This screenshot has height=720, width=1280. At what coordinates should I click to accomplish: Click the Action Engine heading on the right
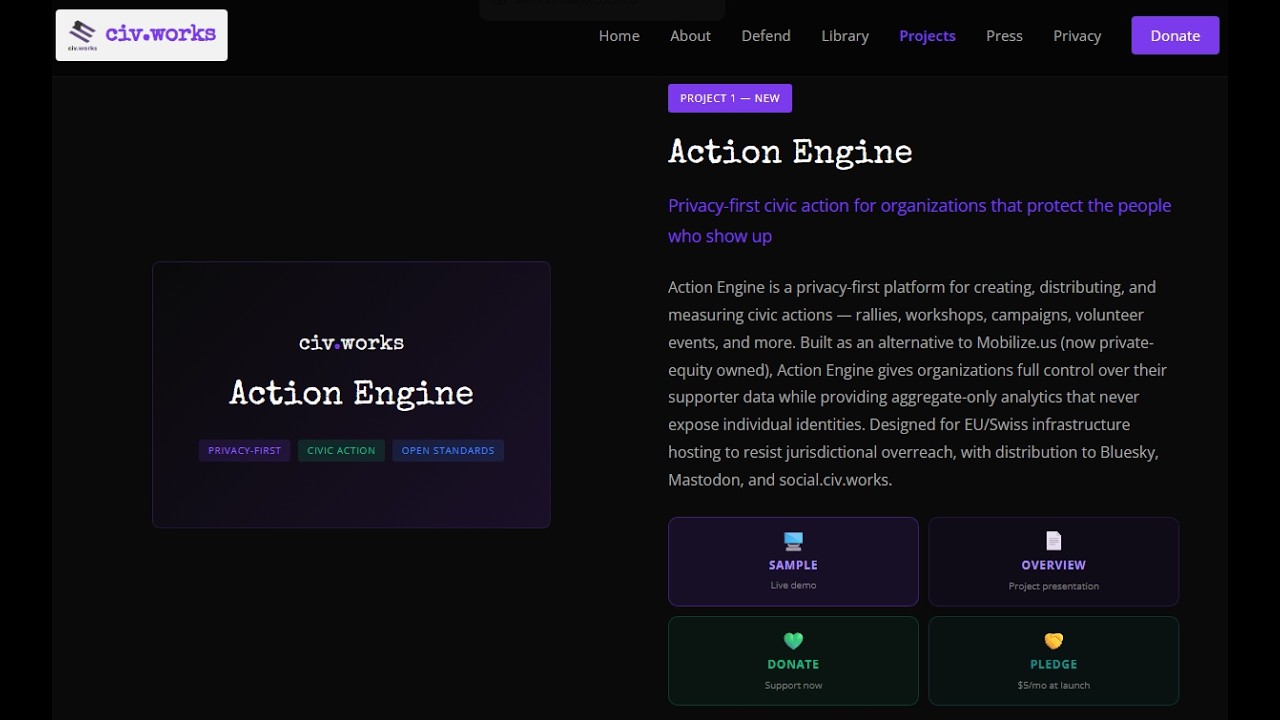tap(790, 153)
